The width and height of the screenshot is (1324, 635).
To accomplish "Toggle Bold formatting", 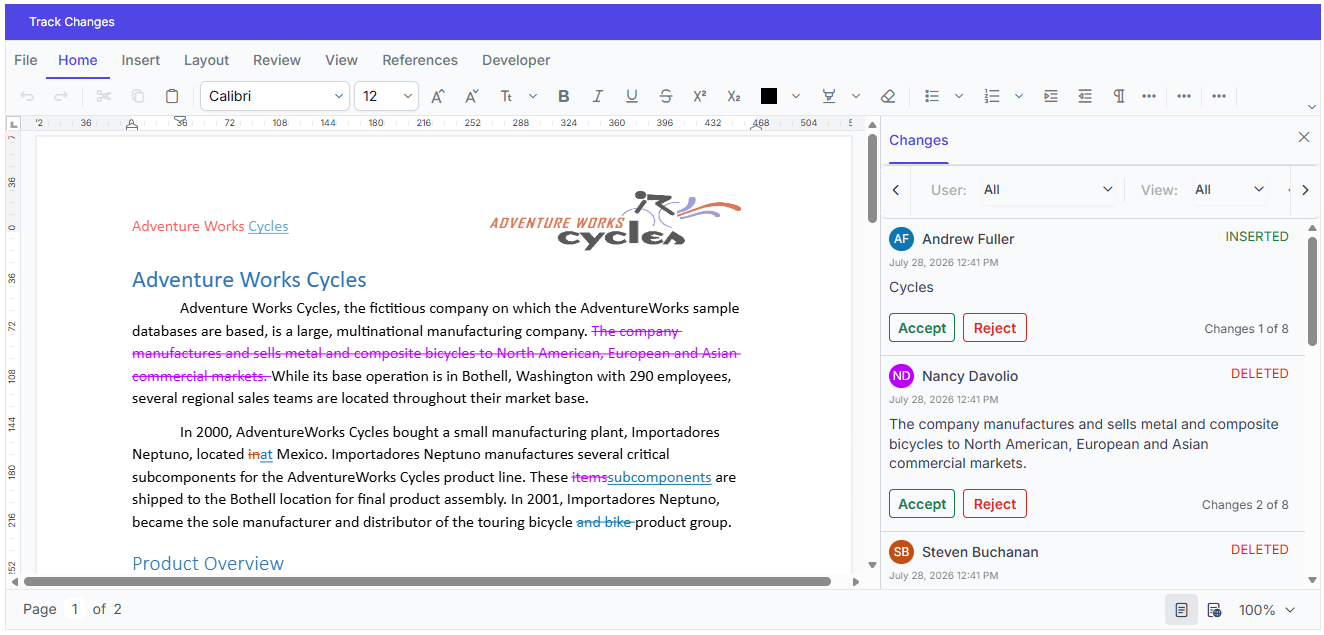I will click(x=564, y=96).
